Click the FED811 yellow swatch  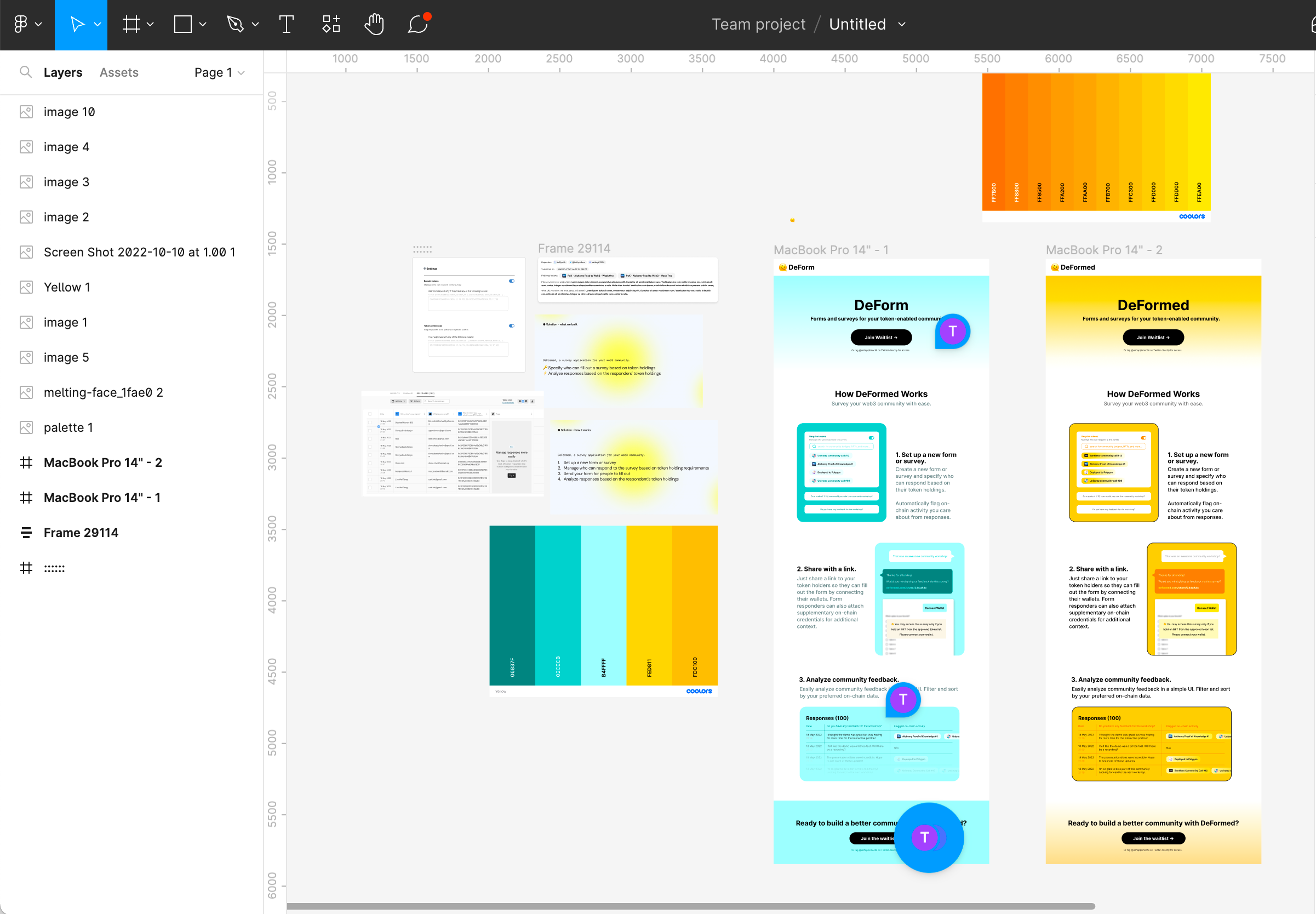pyautogui.click(x=649, y=605)
